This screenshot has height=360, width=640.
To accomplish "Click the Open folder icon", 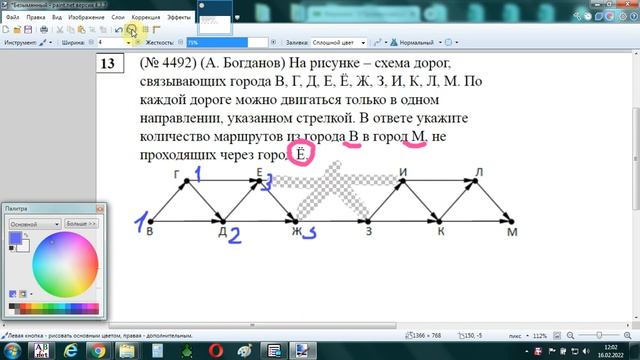I will pos(17,29).
